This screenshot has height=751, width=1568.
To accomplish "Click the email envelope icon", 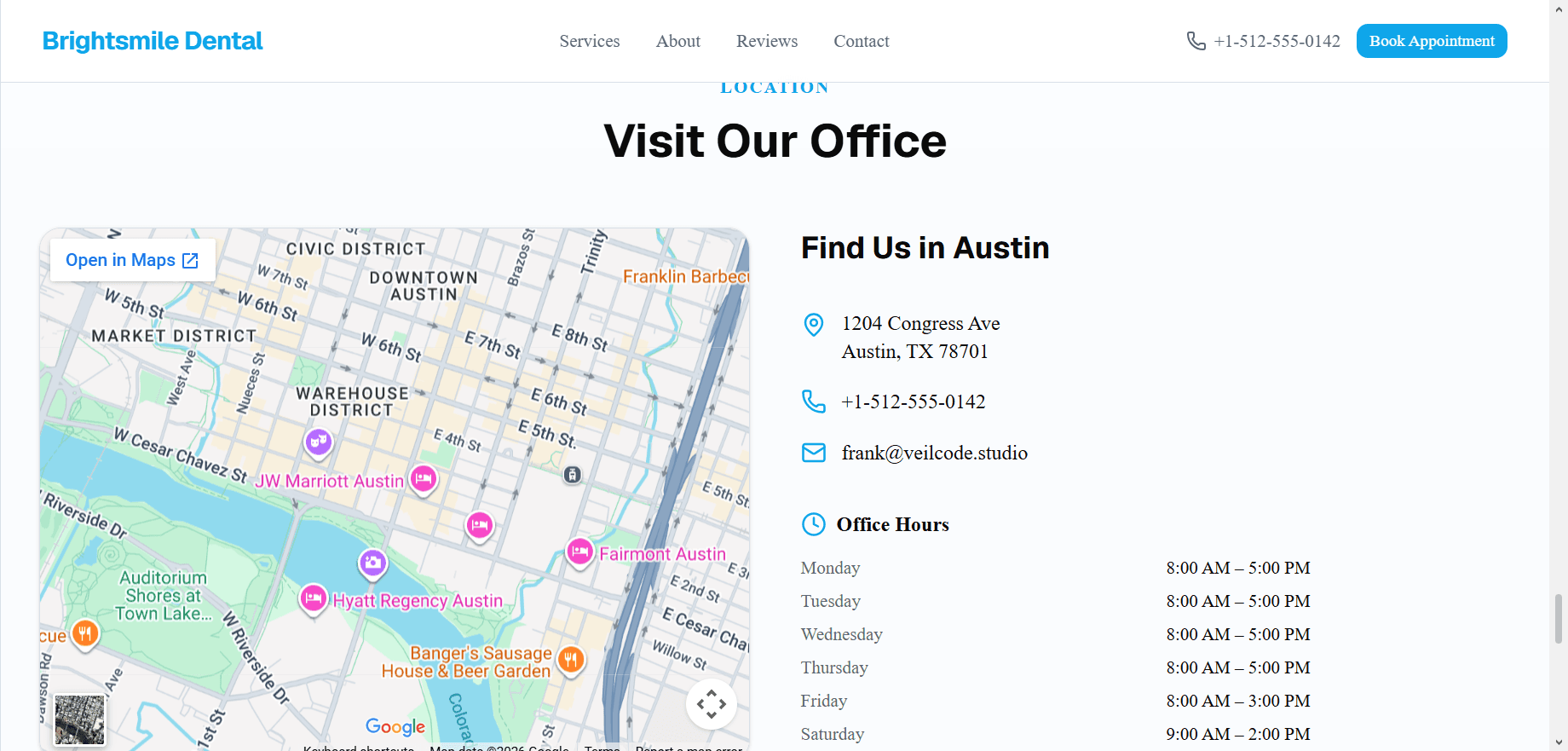I will point(814,453).
